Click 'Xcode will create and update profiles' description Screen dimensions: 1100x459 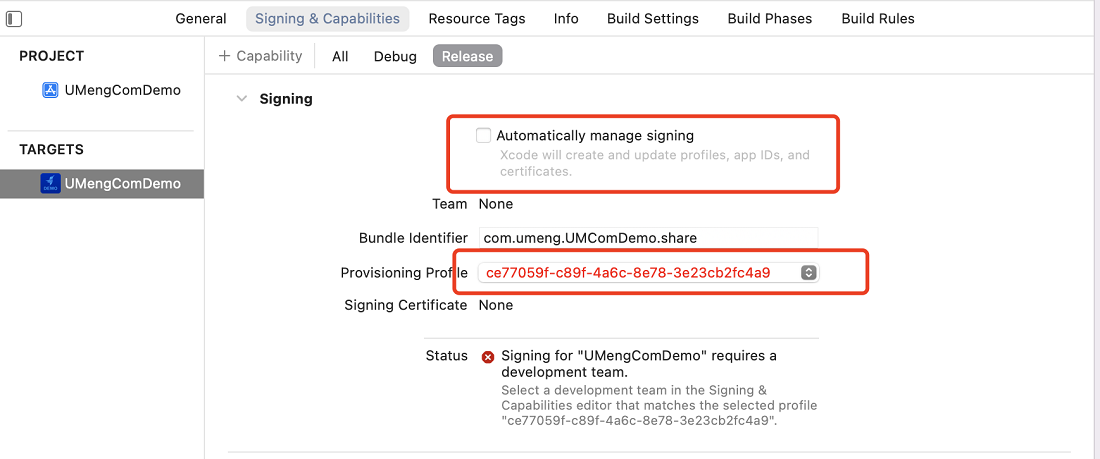point(655,163)
